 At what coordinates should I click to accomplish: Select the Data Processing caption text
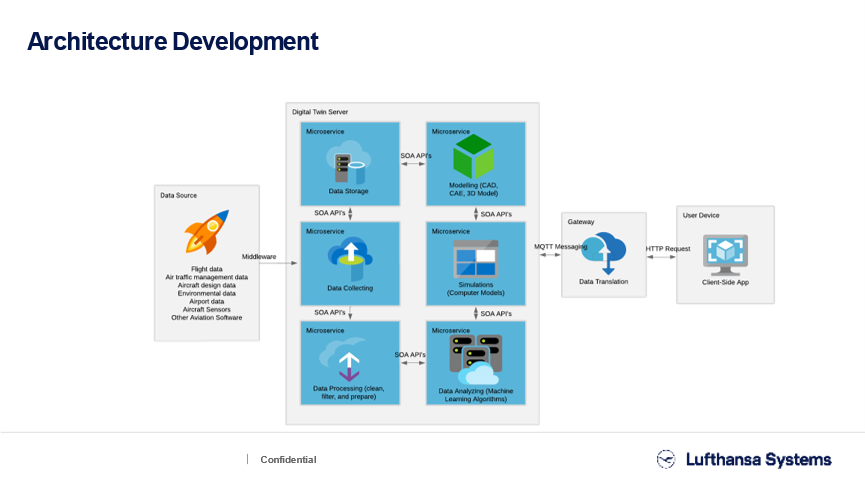pyautogui.click(x=349, y=392)
